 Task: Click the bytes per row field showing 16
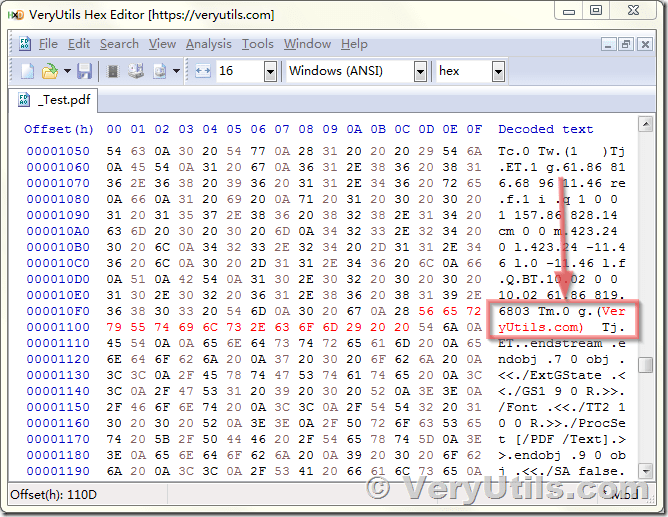tap(240, 71)
